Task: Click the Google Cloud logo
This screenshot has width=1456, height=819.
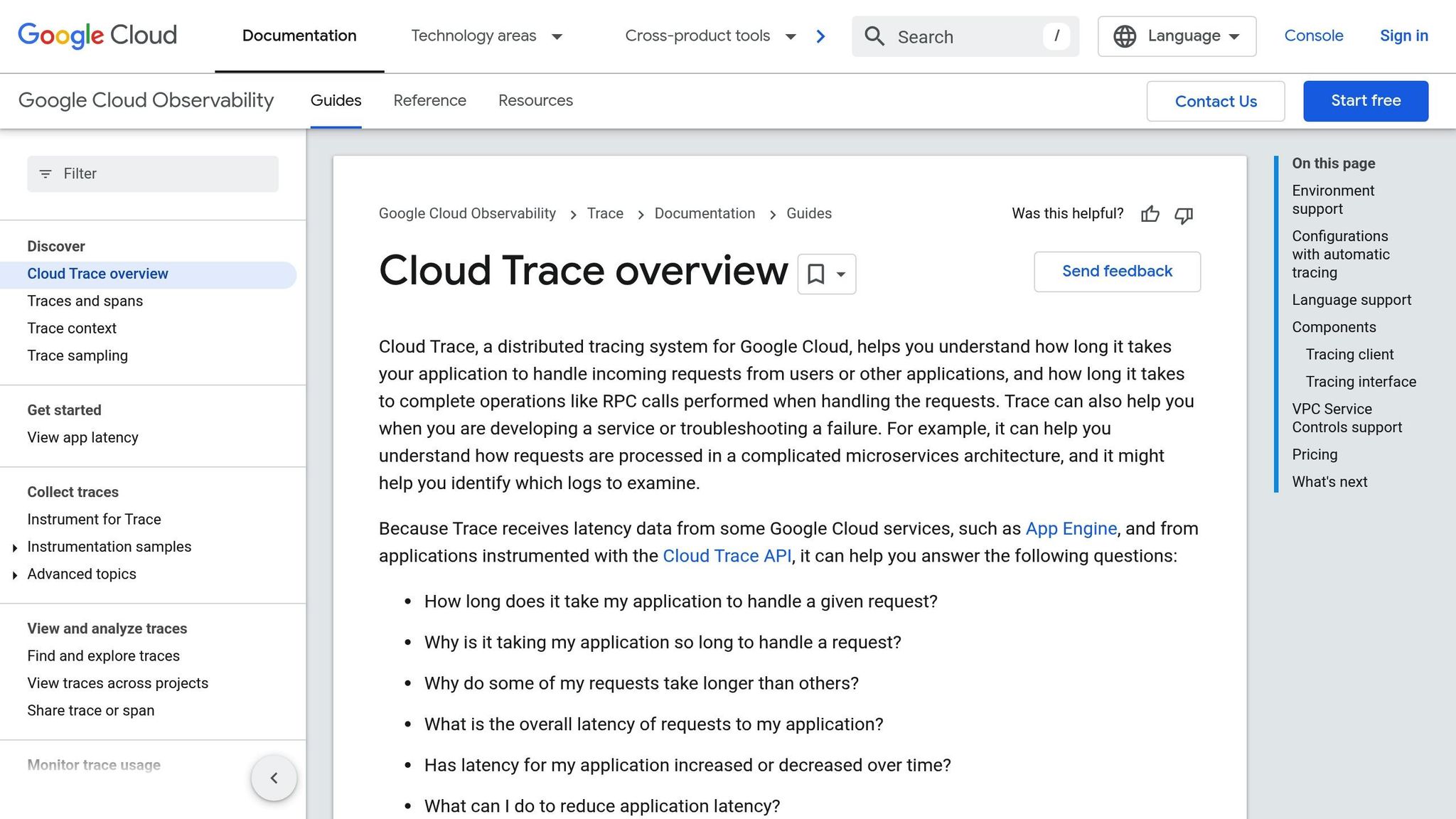Action: [x=97, y=36]
